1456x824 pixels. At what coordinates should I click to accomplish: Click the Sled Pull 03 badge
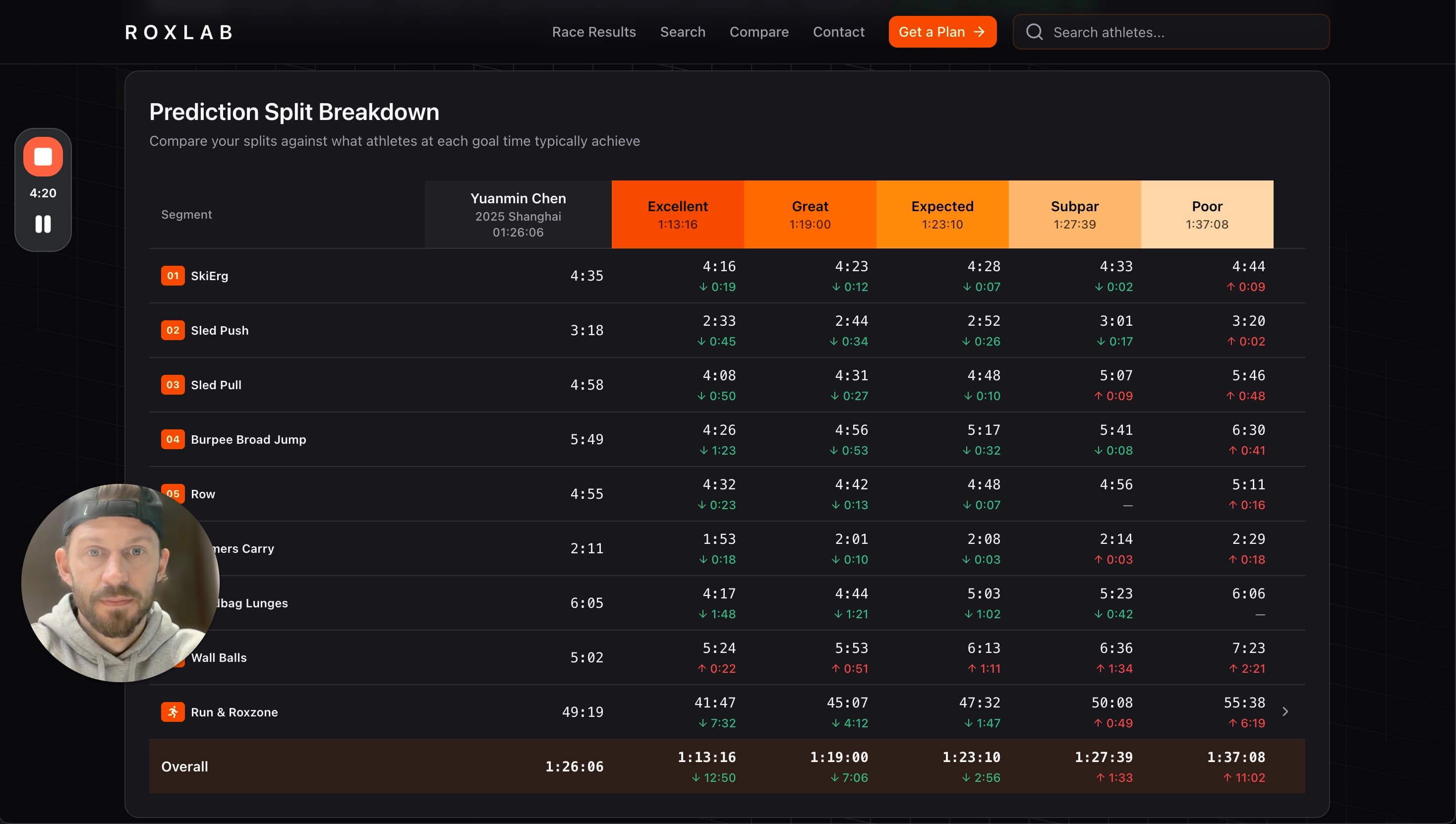pos(173,385)
